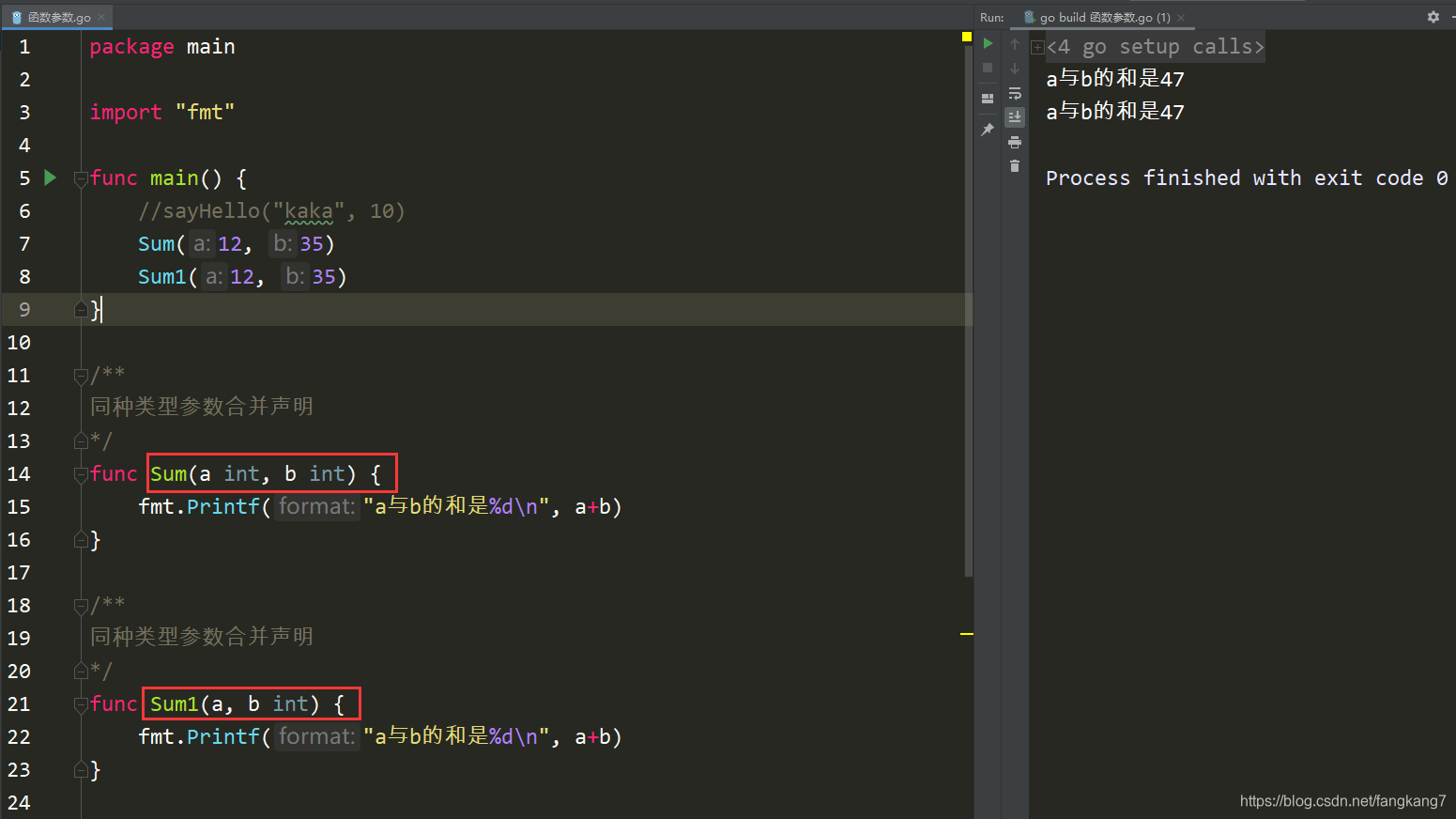
Task: Click the 同种类型参数合并声明 comment on line 12
Action: (202, 407)
